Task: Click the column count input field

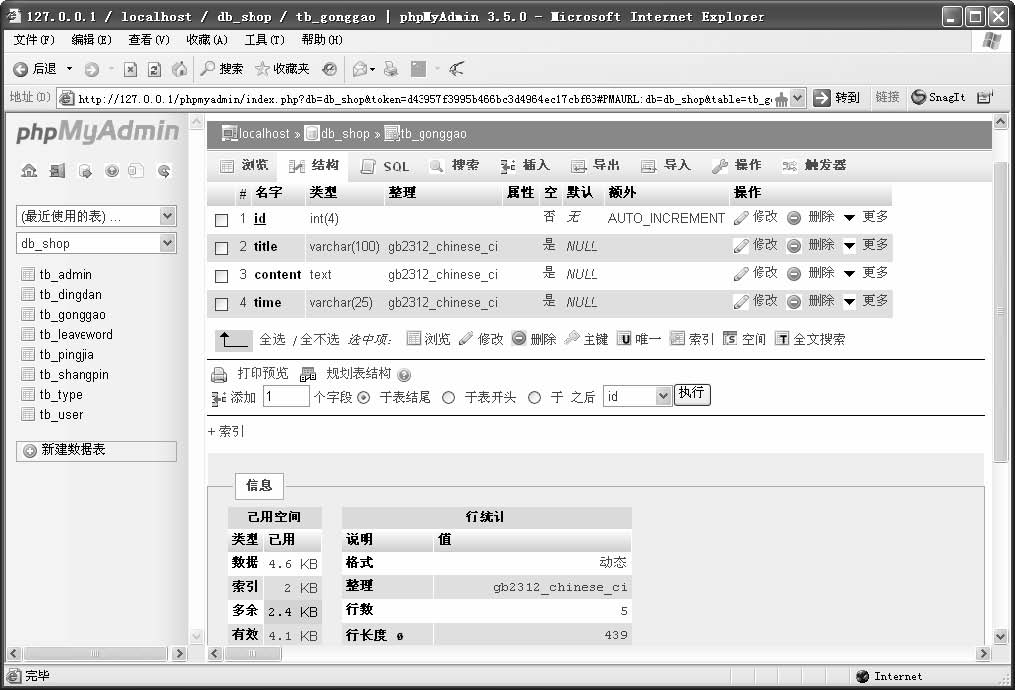Action: click(x=286, y=396)
